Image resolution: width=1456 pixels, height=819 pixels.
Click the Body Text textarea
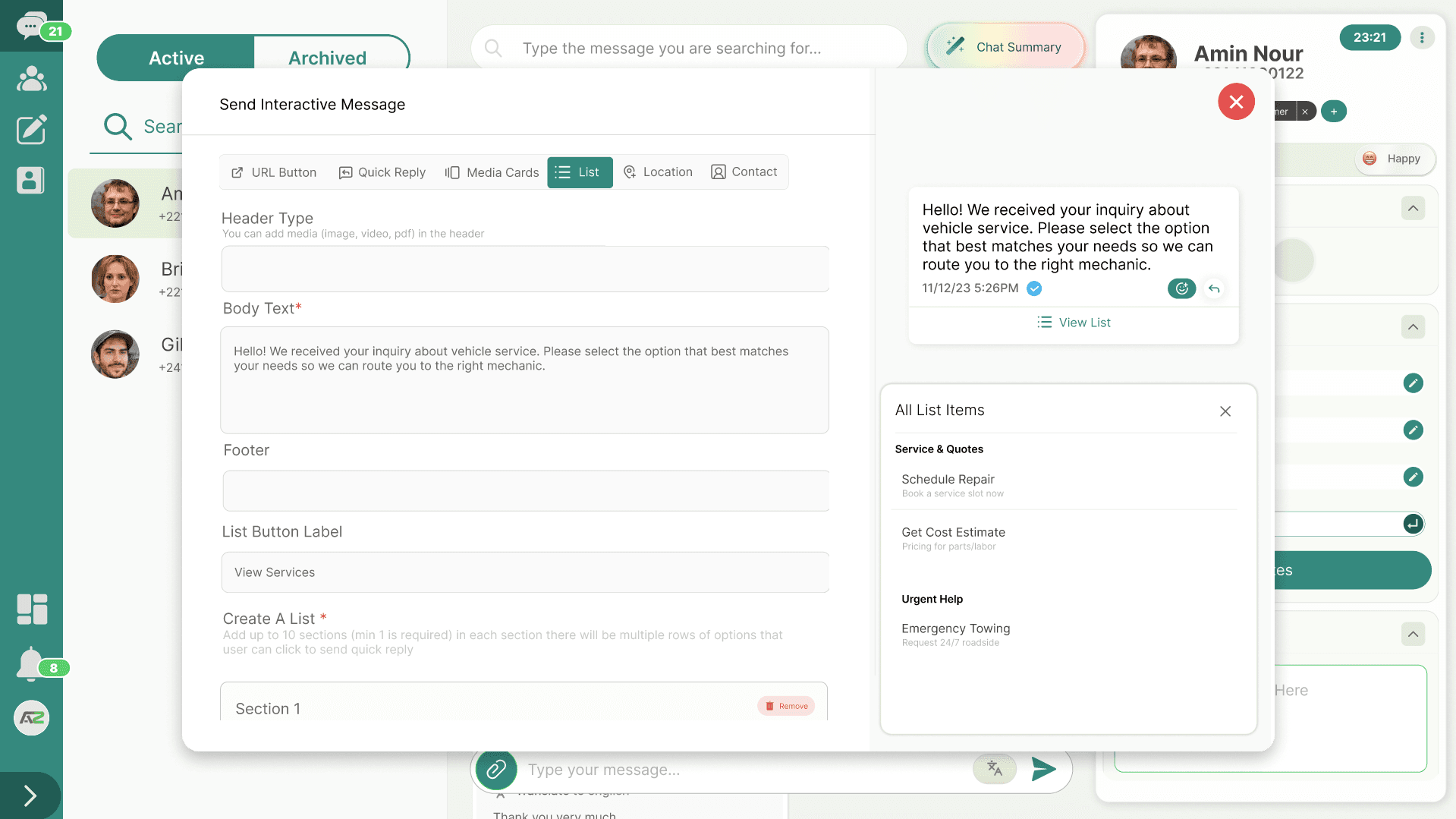[524, 380]
